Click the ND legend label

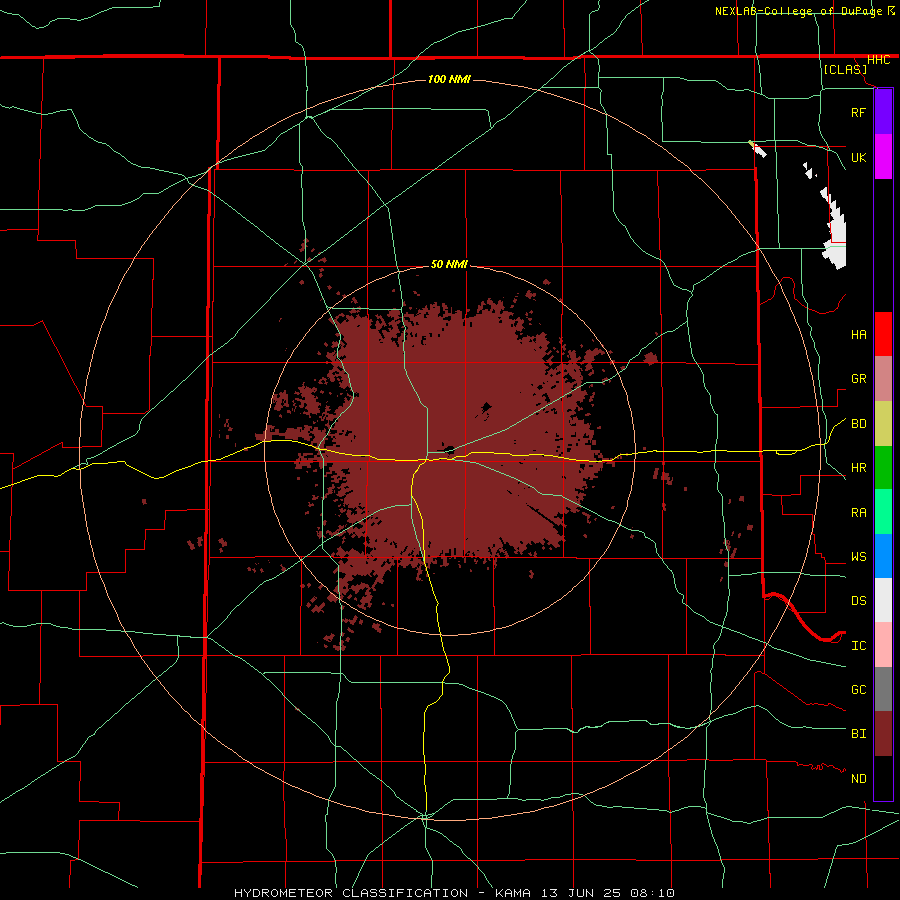(x=858, y=778)
